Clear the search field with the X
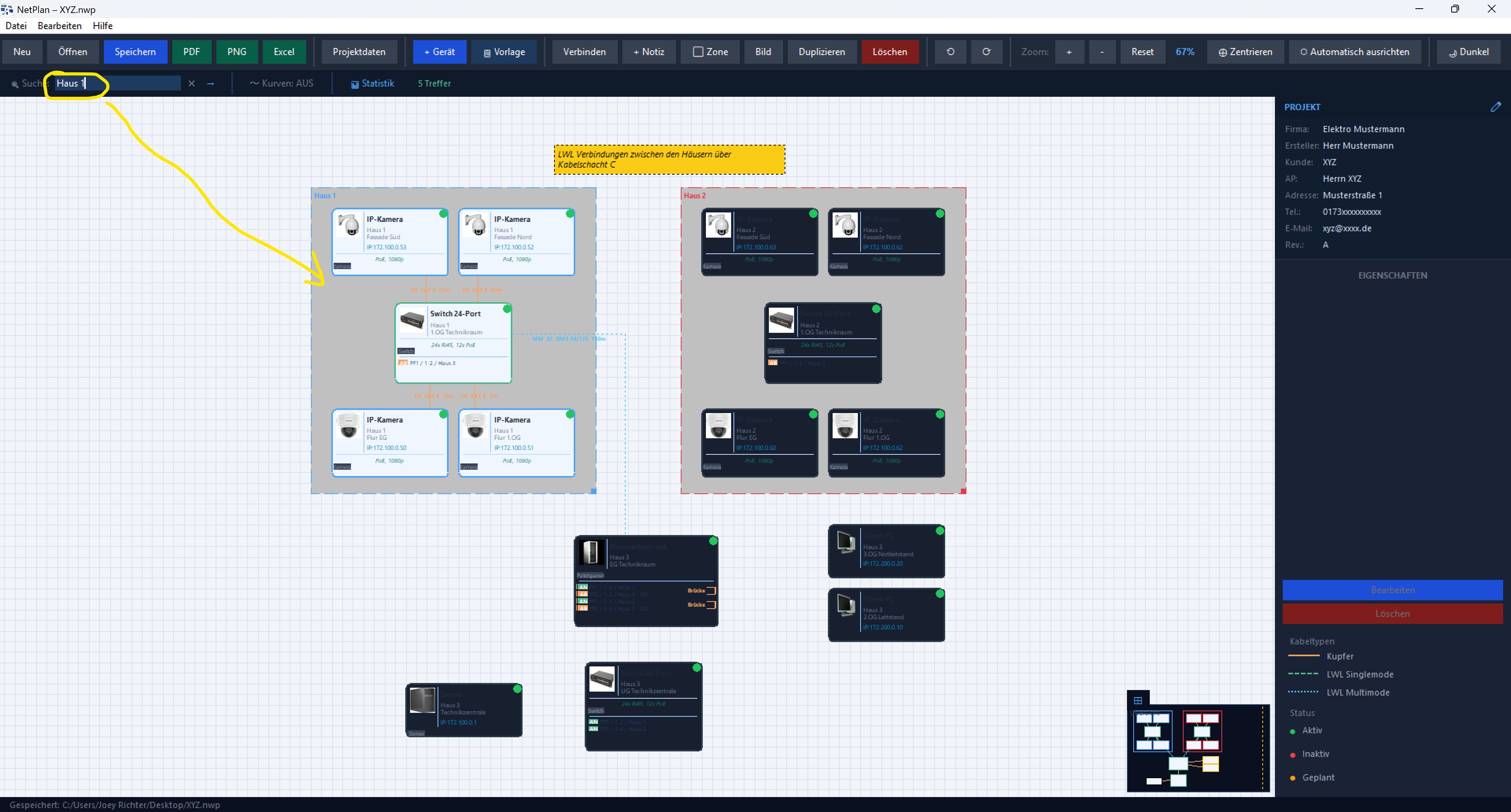The image size is (1511, 812). [x=191, y=84]
